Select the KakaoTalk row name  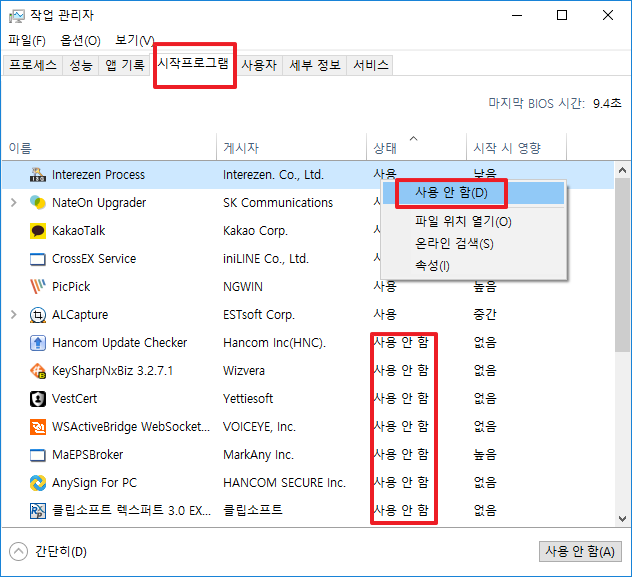tap(79, 230)
